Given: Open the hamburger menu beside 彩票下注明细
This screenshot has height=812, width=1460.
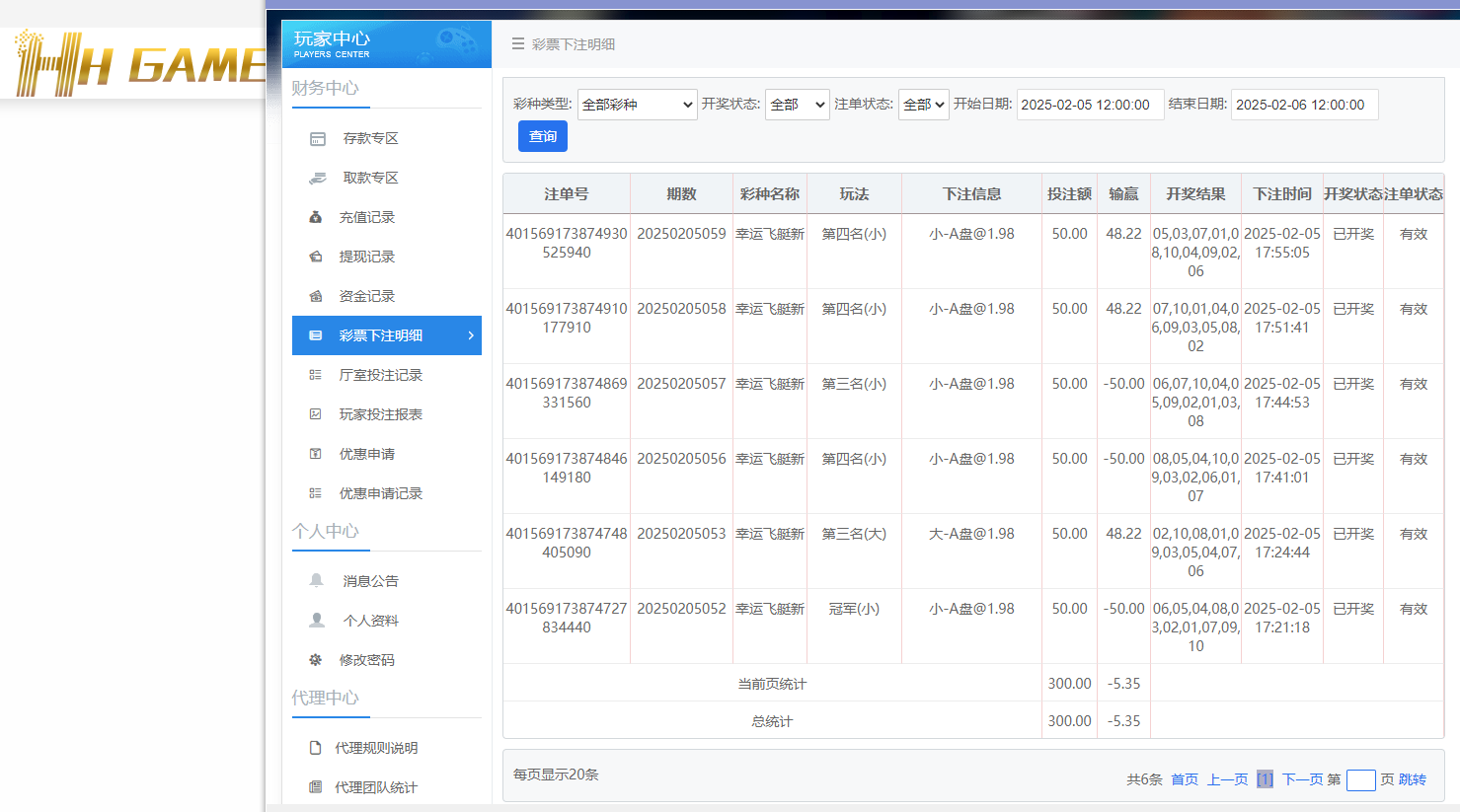Looking at the screenshot, I should [x=517, y=43].
